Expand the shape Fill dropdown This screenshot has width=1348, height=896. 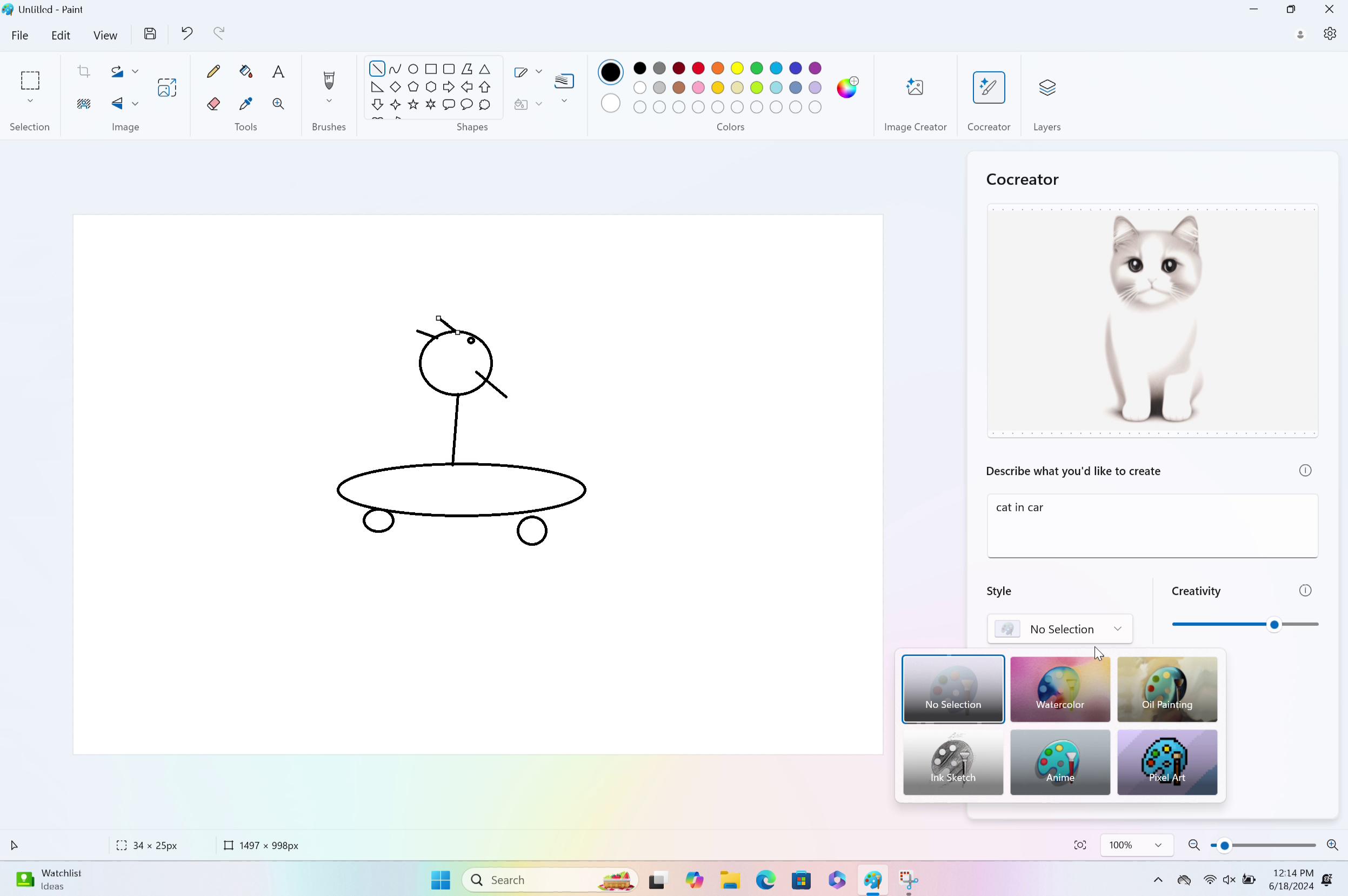[538, 103]
